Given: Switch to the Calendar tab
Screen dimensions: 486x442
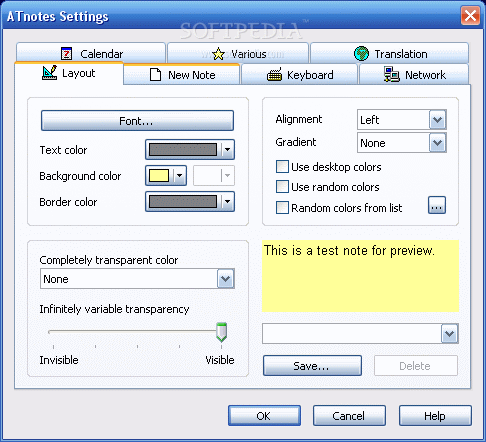Looking at the screenshot, I should pos(91,53).
